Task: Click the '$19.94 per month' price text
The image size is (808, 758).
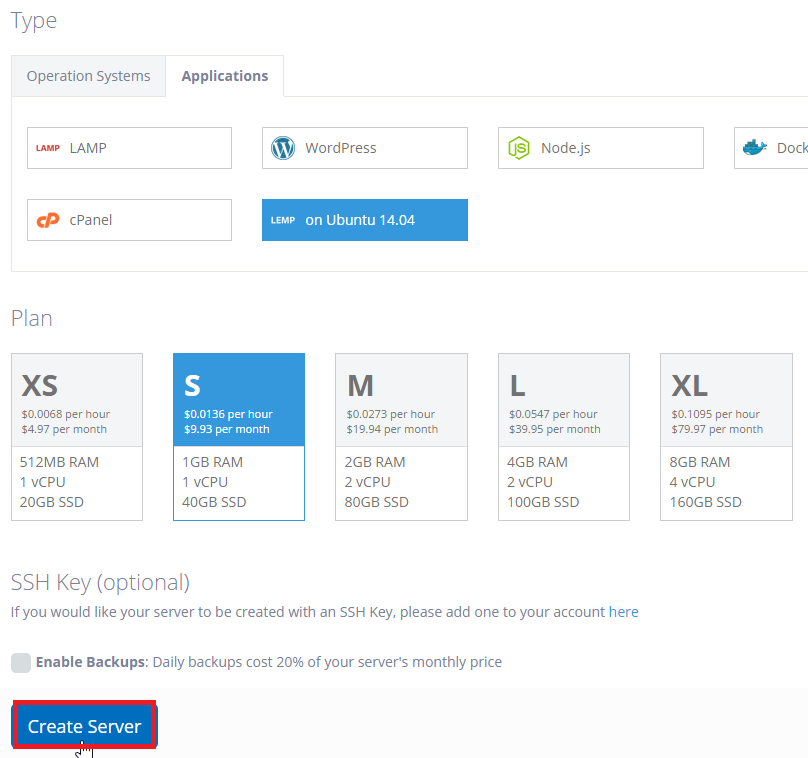Action: coord(392,429)
